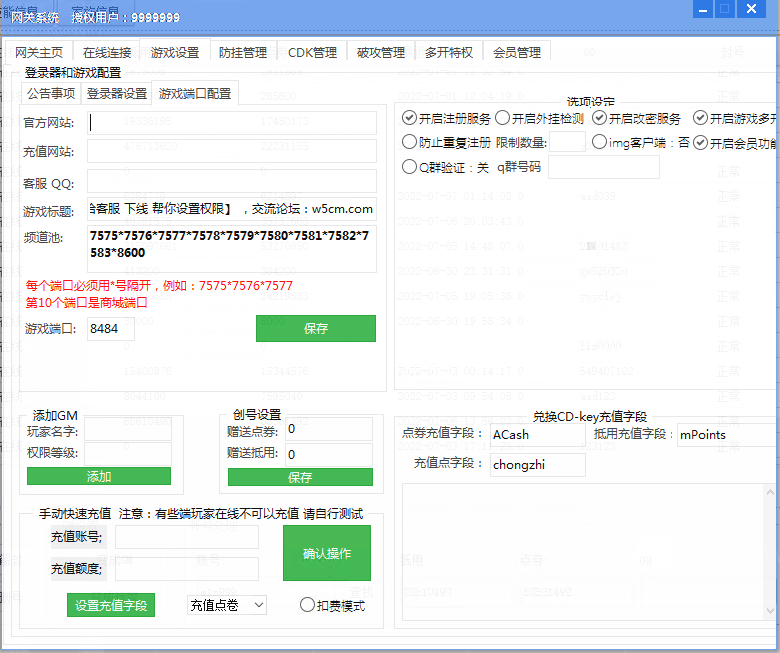The height and width of the screenshot is (653, 780).
Task: Switch to the 在线连接 tab
Action: click(106, 52)
